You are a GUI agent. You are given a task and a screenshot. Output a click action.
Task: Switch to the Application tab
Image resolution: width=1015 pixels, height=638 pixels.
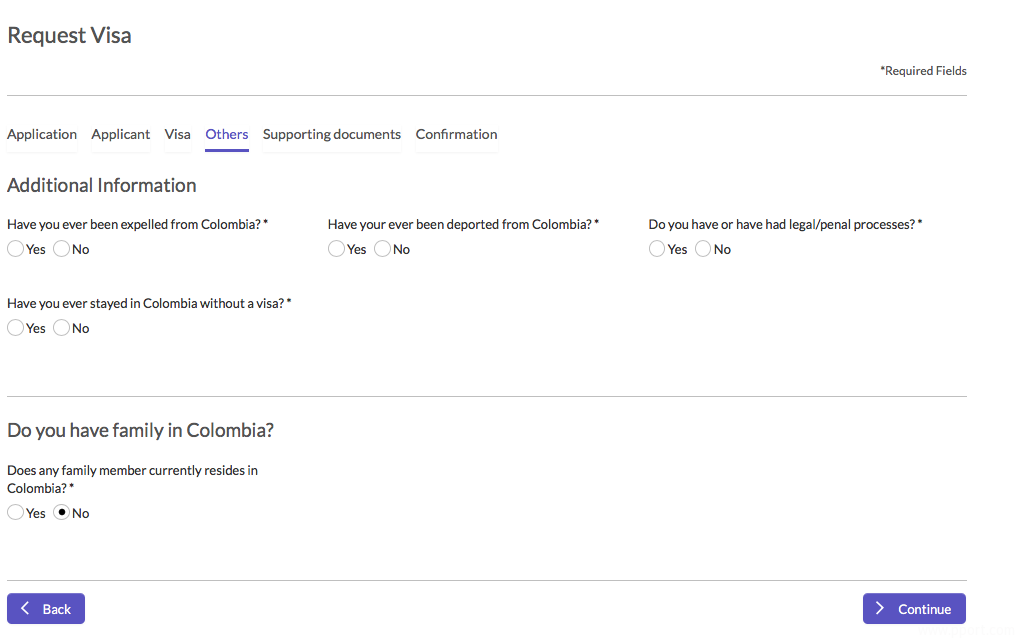[42, 135]
